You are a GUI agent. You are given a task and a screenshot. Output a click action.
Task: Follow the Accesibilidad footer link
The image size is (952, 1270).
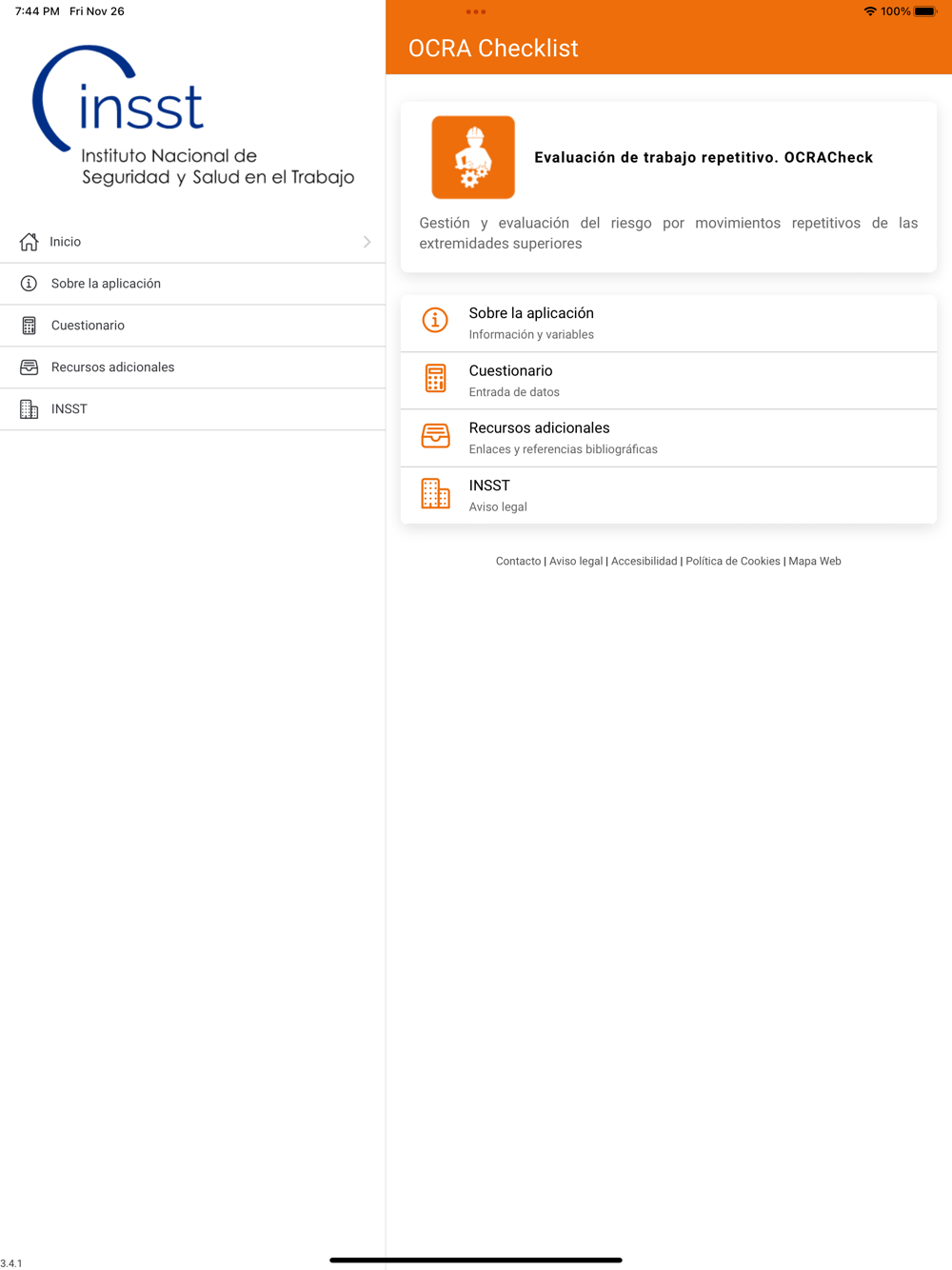(x=645, y=562)
